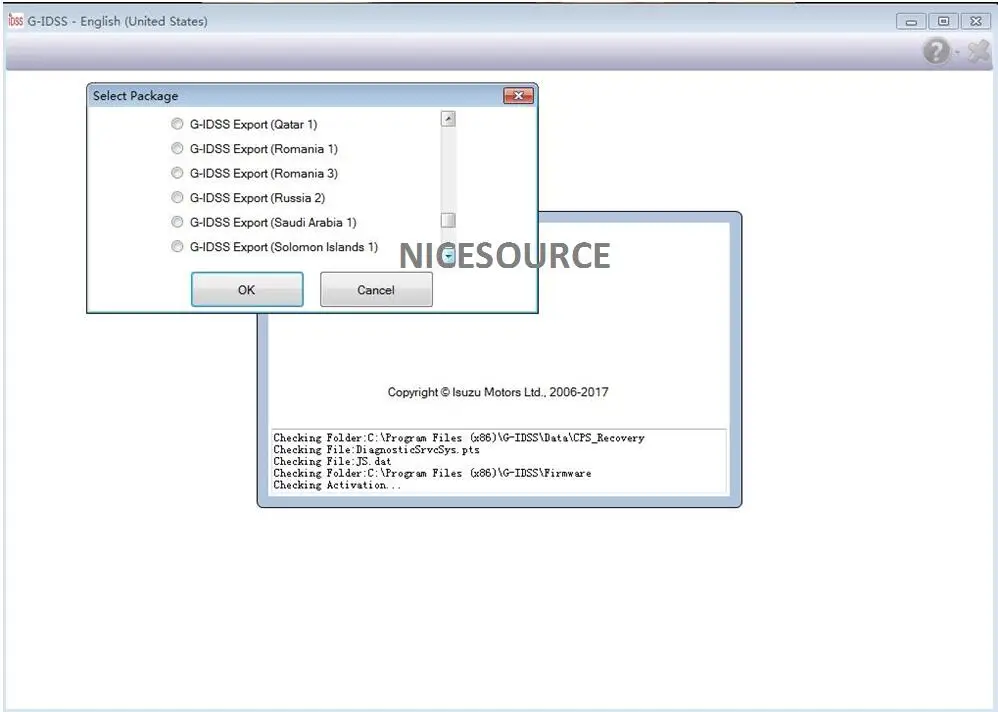Viewport: 998px width, 712px height.
Task: Click the CPS_Recovery folder log line
Action: coord(459,438)
